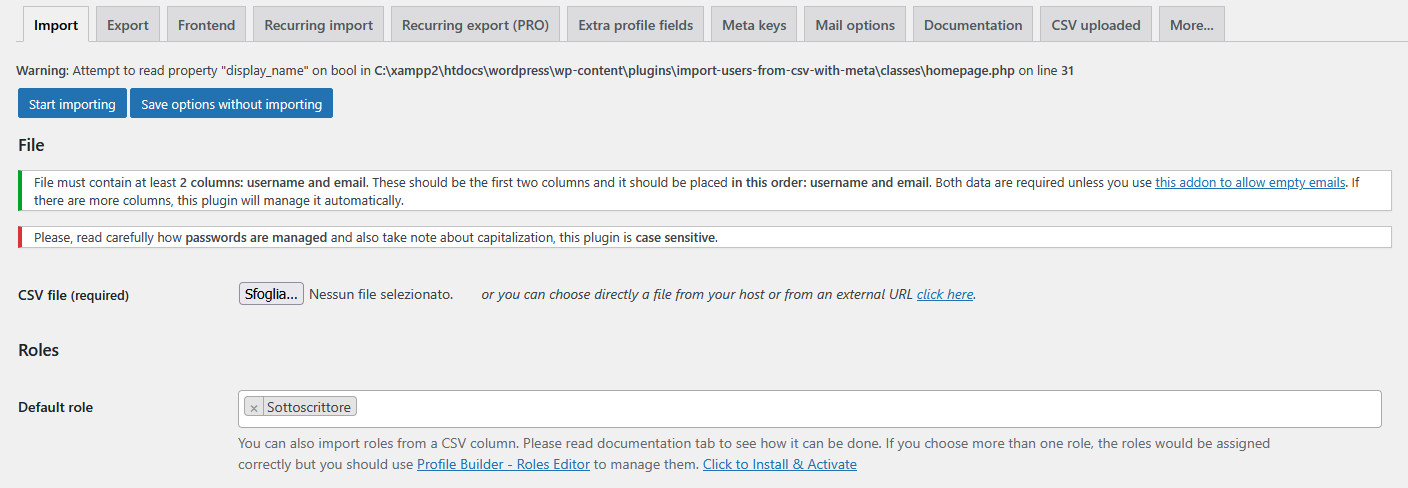The image size is (1408, 488).
Task: Remove the Sottoscrittore role tag
Action: click(254, 408)
